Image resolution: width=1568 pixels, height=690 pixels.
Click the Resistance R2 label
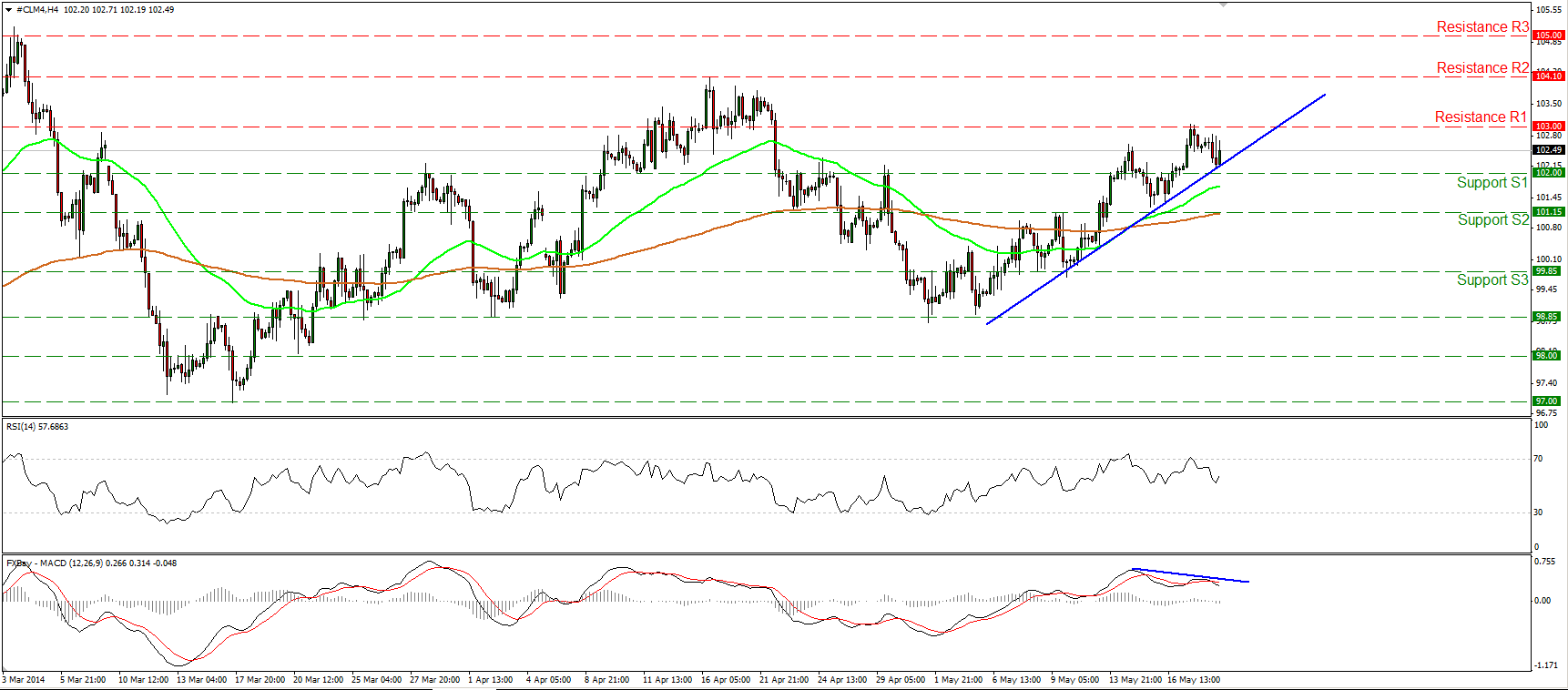click(x=1482, y=68)
